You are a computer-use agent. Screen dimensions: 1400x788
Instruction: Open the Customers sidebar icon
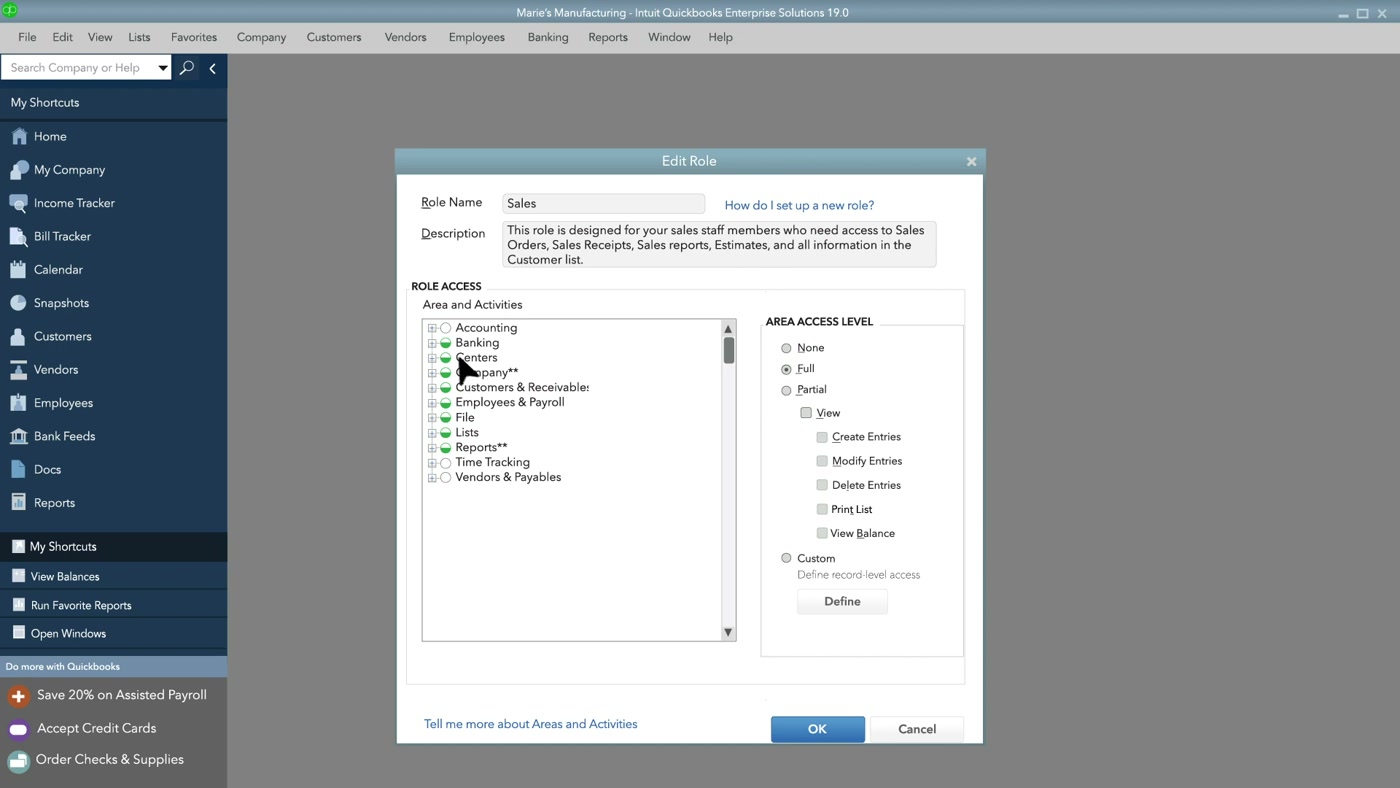19,336
